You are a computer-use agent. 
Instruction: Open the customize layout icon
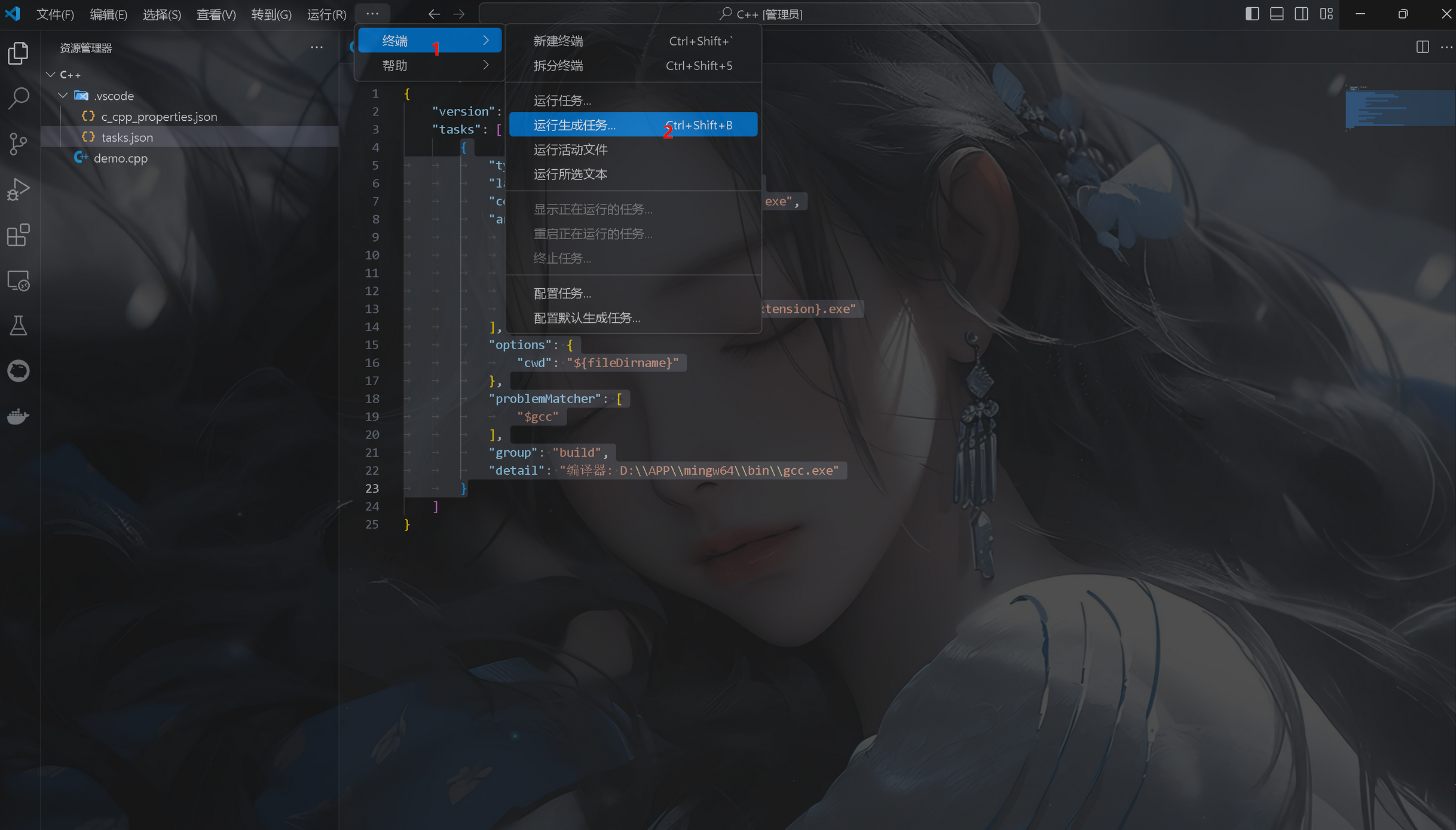pyautogui.click(x=1326, y=14)
